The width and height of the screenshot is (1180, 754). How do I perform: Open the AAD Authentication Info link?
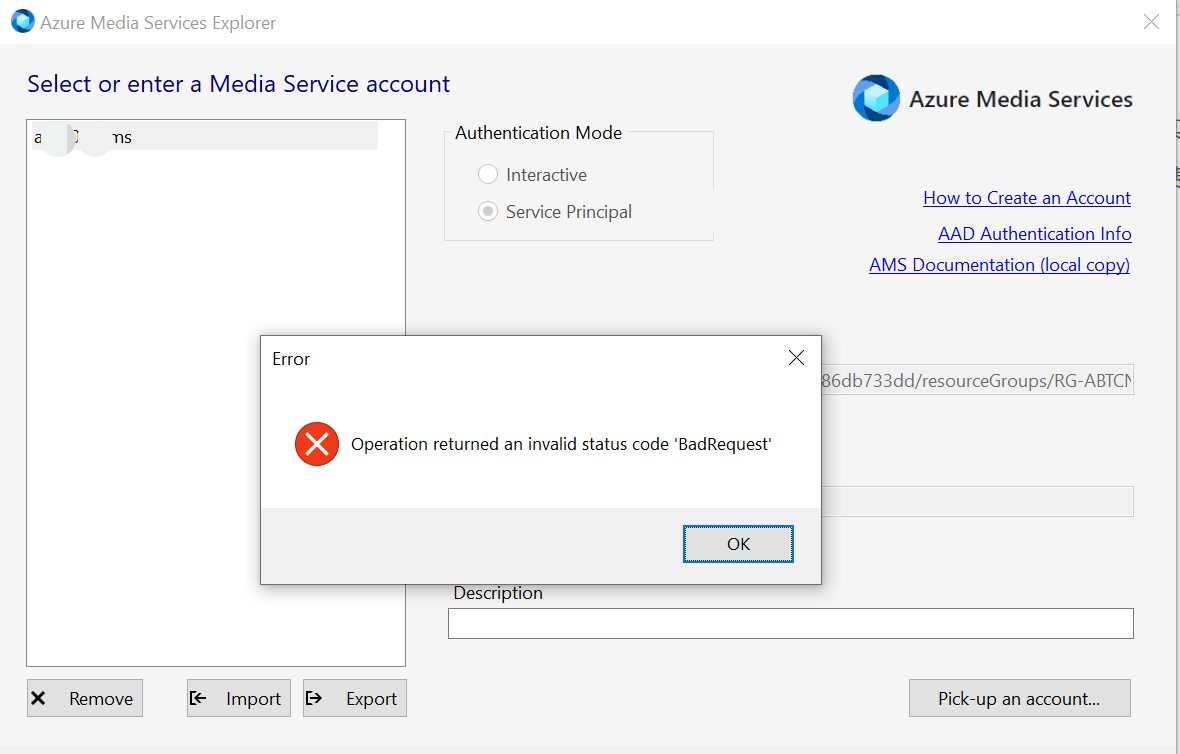[1035, 234]
